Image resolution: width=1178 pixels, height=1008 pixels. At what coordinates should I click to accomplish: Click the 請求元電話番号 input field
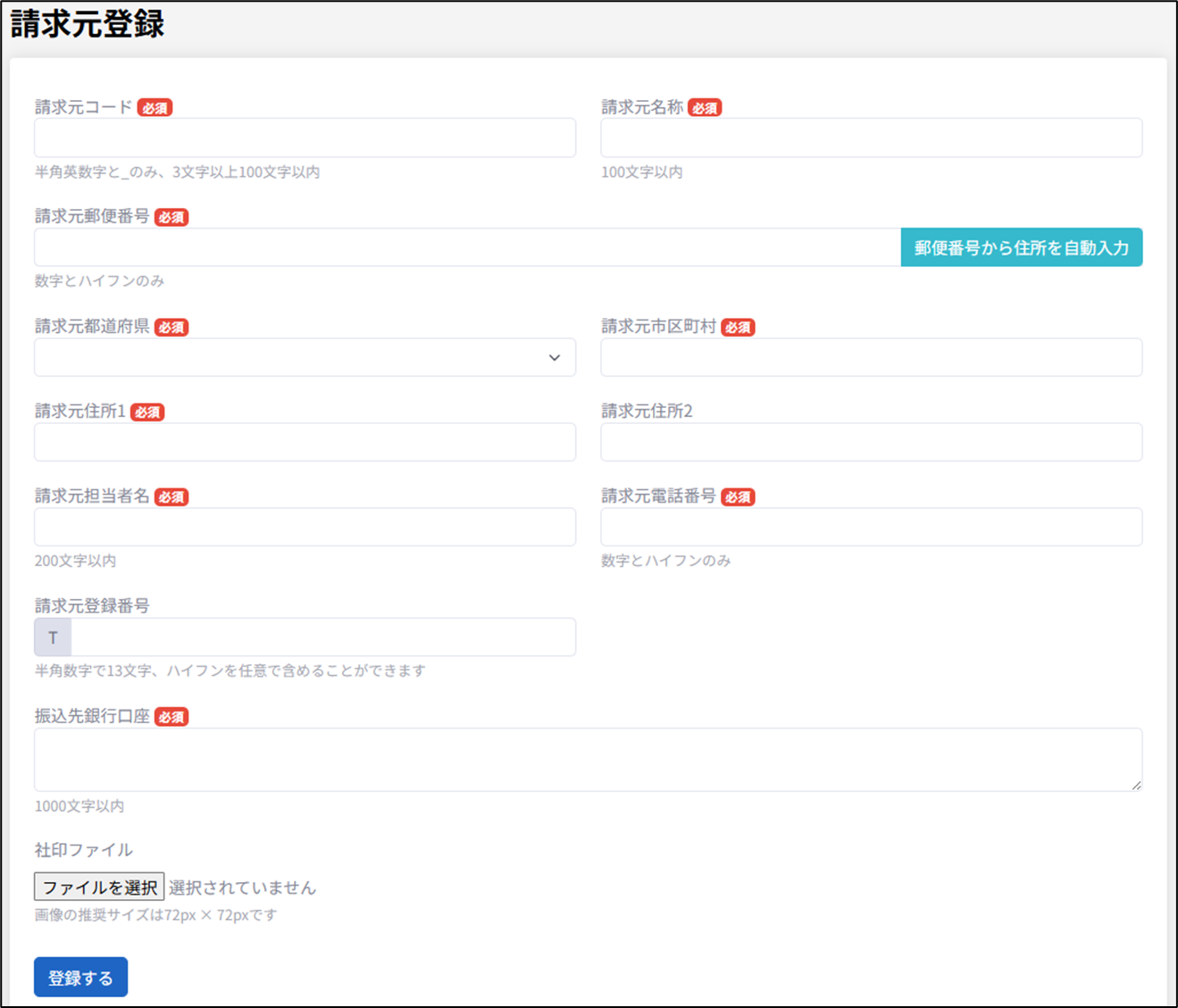coord(871,527)
